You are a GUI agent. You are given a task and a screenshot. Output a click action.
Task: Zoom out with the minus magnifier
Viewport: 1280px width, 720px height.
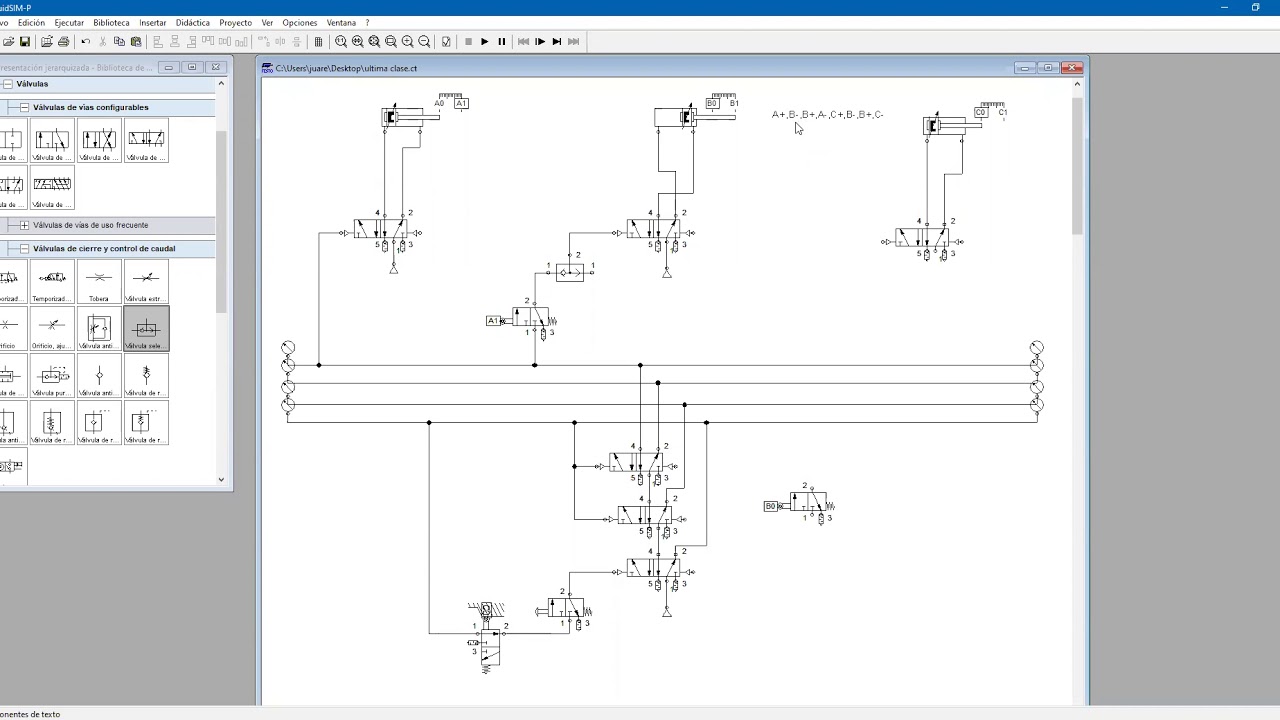coord(424,41)
